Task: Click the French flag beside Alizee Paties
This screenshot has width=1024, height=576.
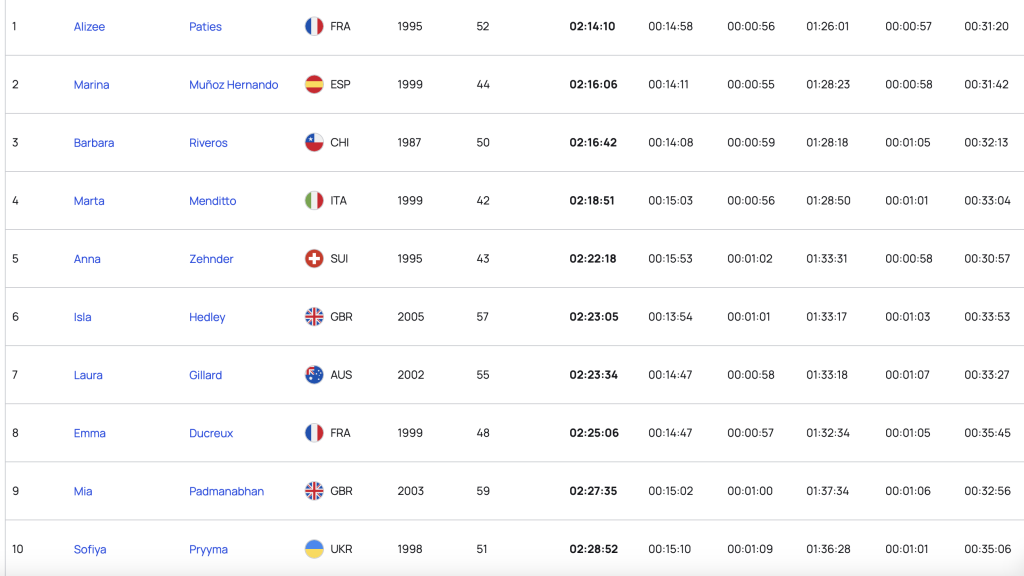Action: [x=314, y=27]
